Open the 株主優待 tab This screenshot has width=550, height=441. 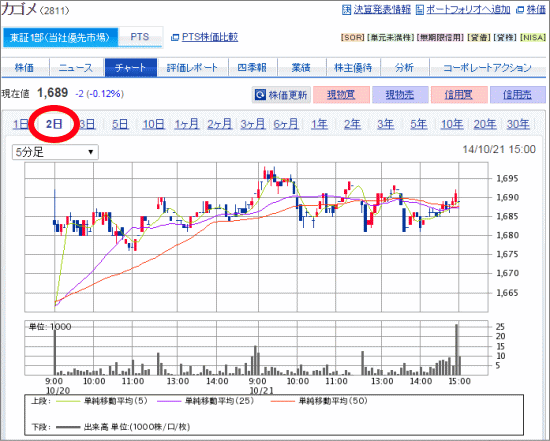pyautogui.click(x=353, y=67)
